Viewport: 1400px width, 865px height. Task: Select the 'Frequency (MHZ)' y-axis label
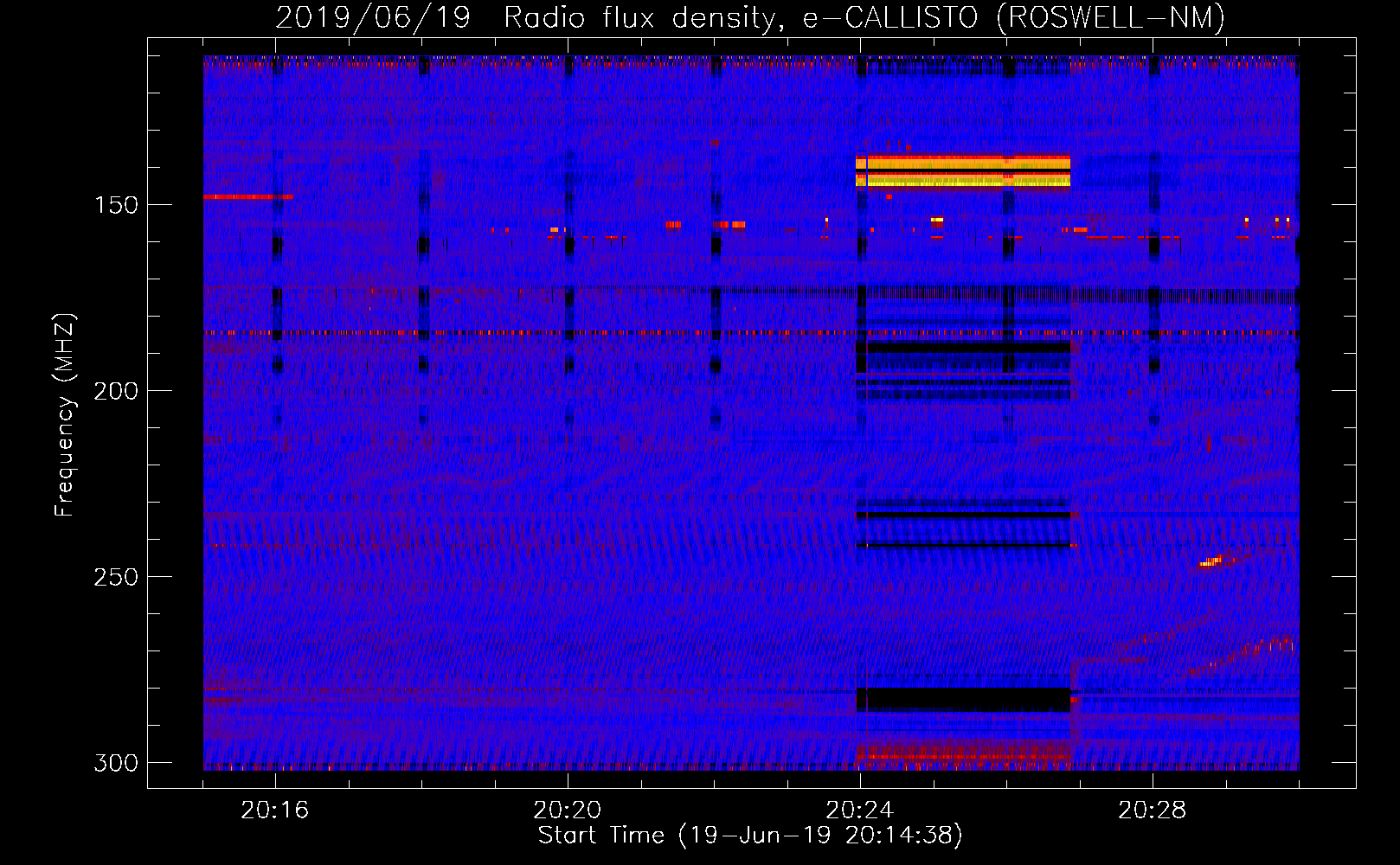[x=65, y=415]
